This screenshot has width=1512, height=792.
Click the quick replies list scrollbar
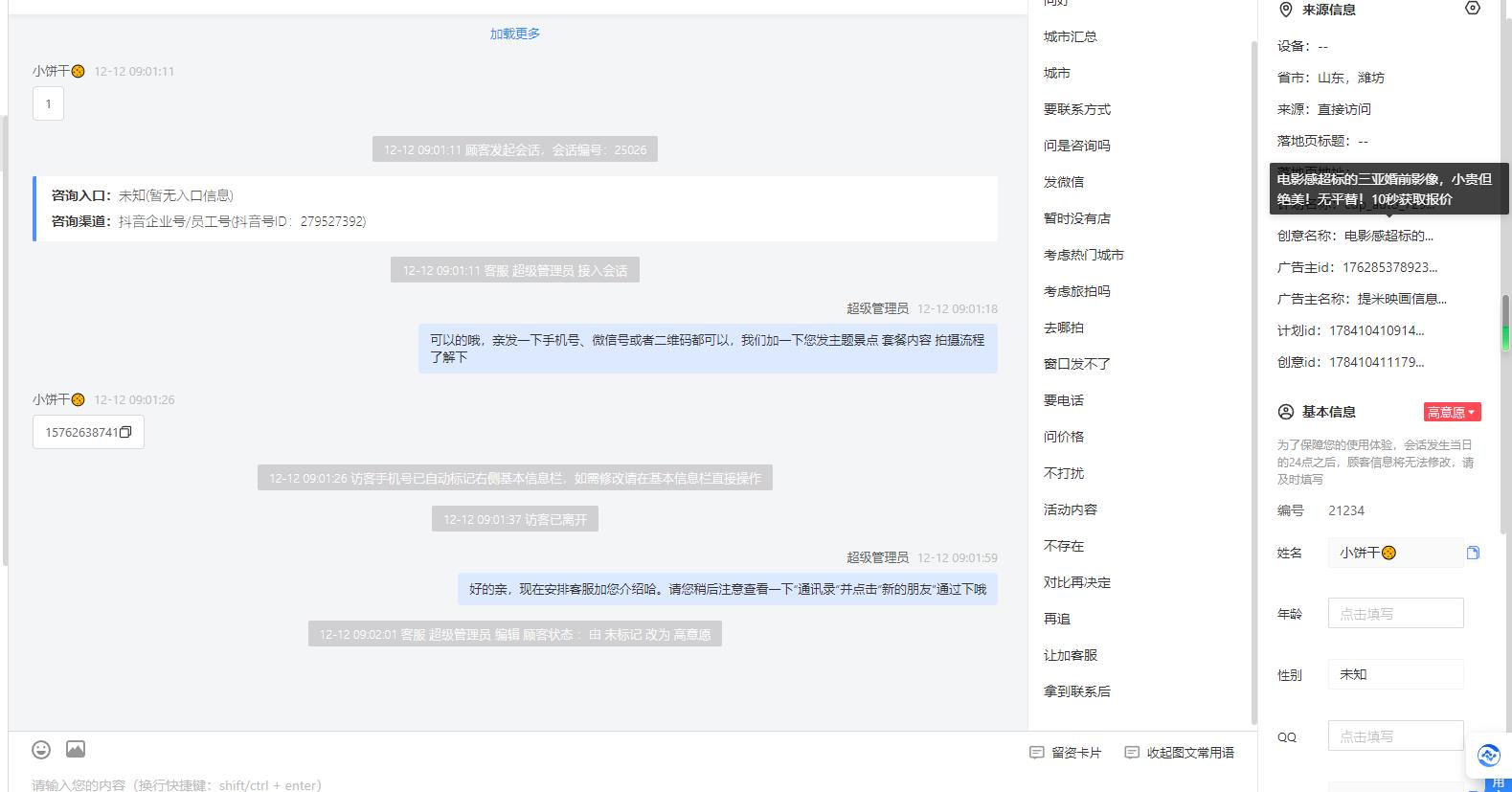tap(1253, 383)
